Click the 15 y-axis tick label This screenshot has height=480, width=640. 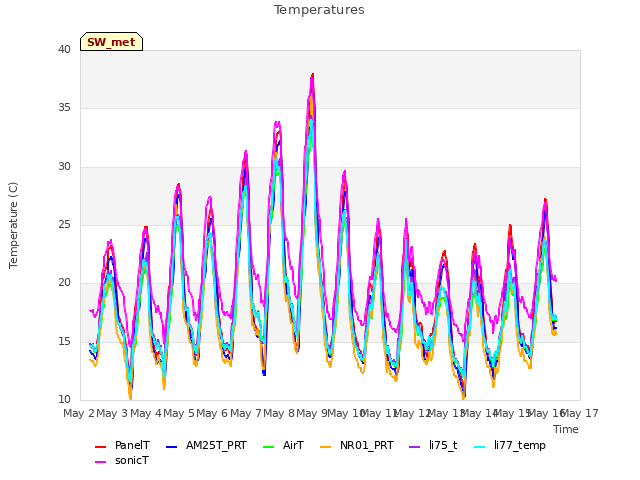click(64, 341)
